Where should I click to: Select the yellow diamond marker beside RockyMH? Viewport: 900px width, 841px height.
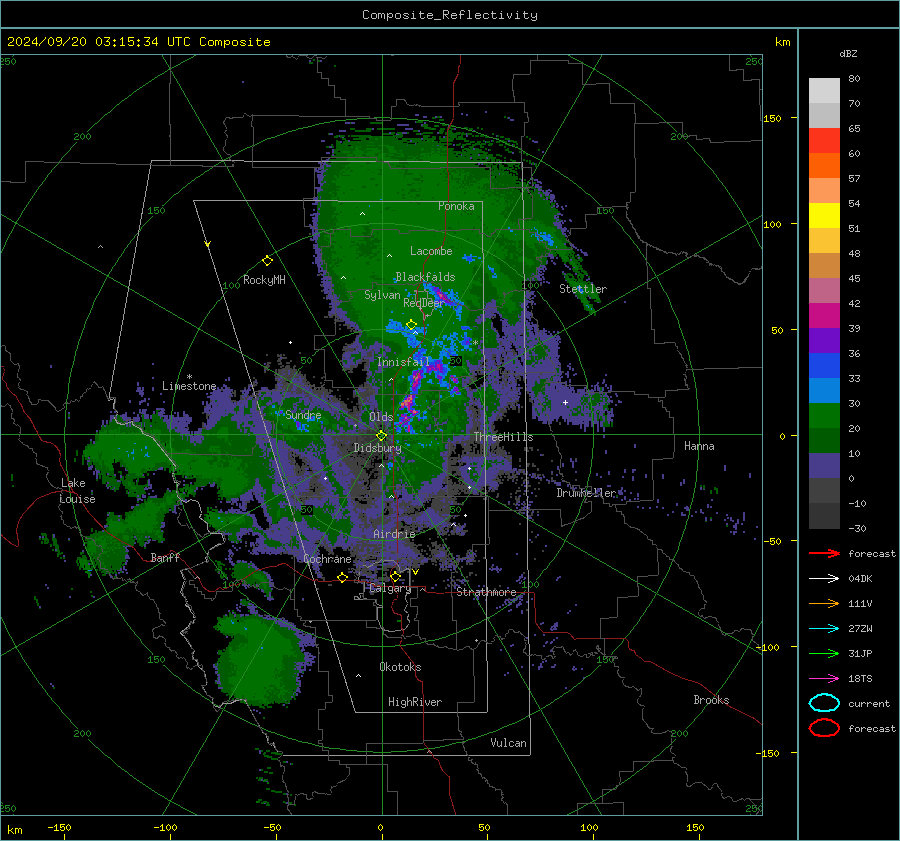tap(267, 261)
